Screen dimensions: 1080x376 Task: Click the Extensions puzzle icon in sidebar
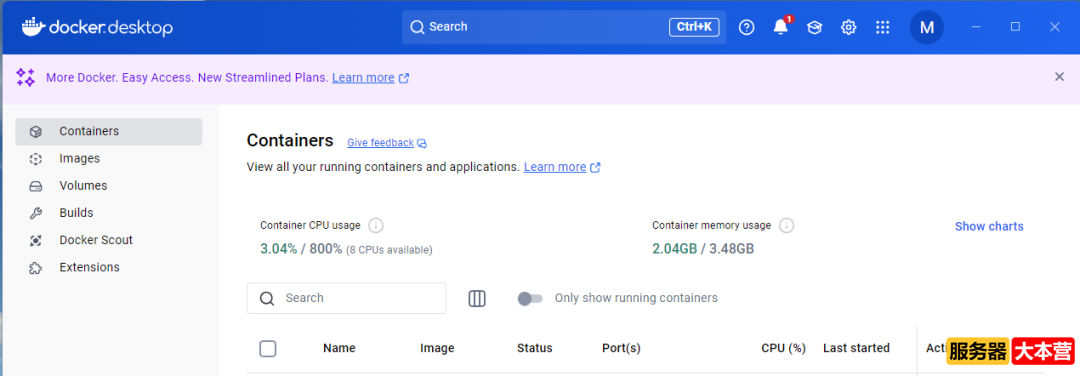pos(36,267)
